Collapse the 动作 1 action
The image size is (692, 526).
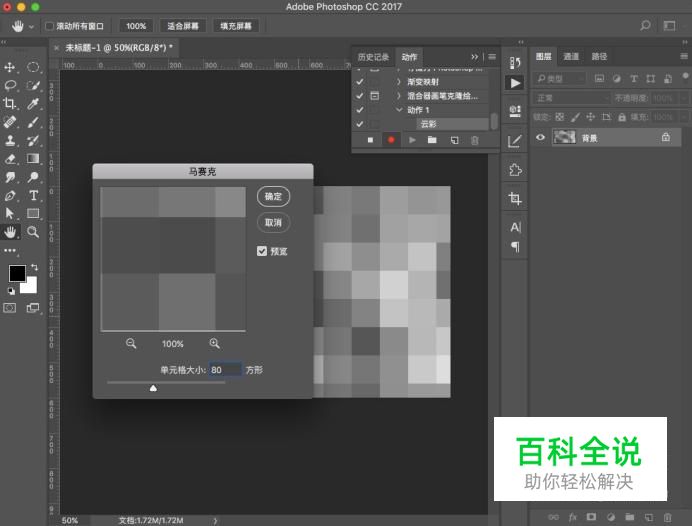[x=399, y=110]
